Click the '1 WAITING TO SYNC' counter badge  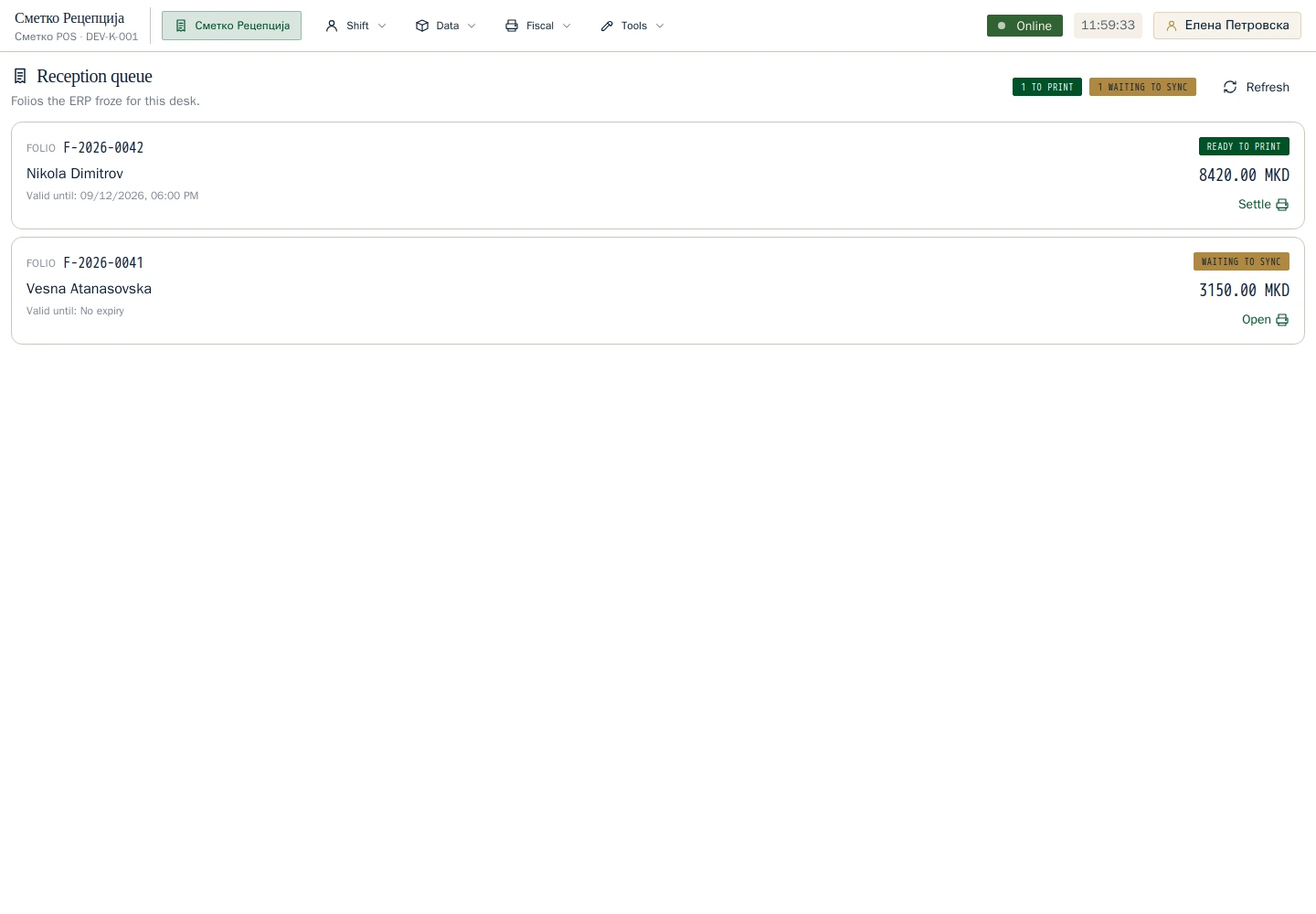[x=1142, y=87]
